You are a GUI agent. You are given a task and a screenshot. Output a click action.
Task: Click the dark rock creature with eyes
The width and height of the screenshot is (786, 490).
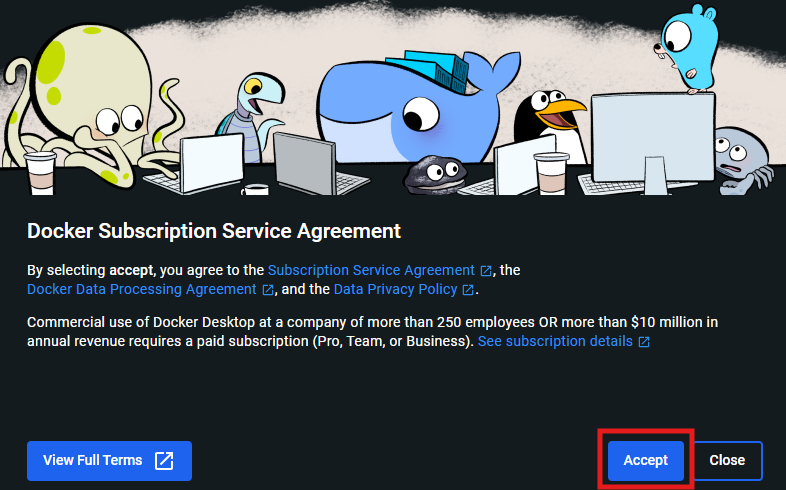435,175
